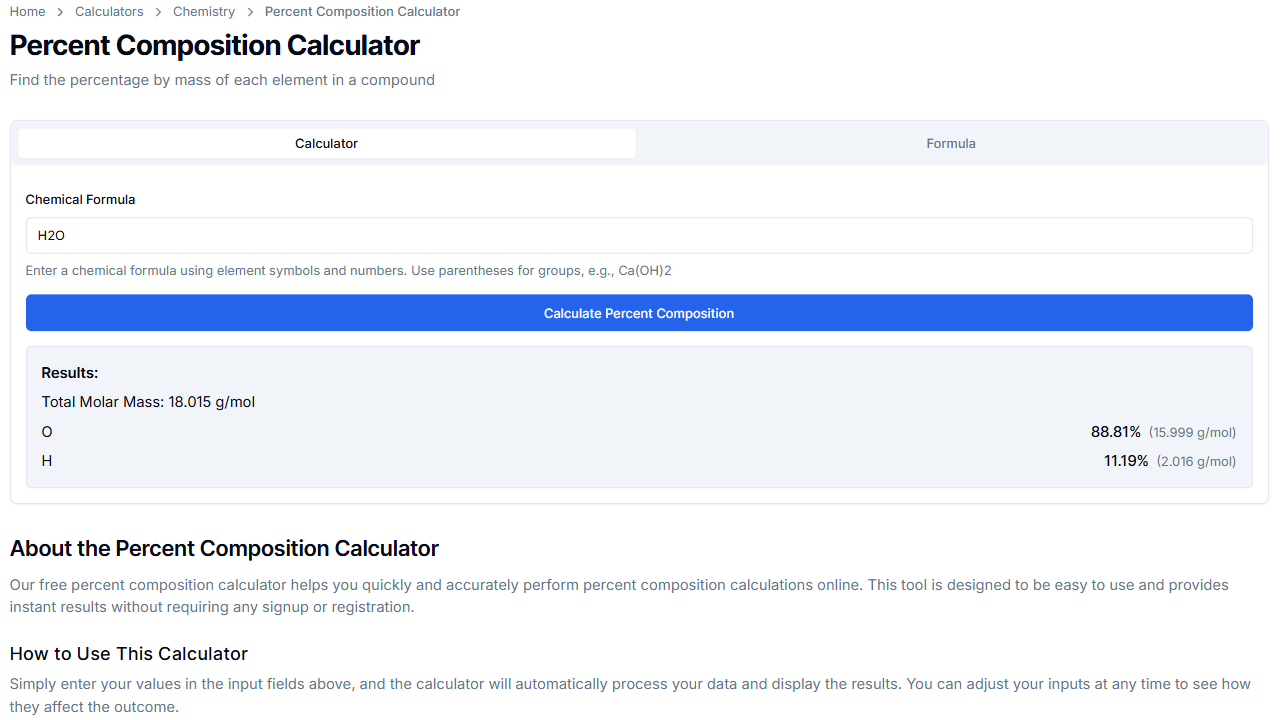Screen dimensions: 1280x720
Task: Click the Calculate Percent Composition button
Action: [x=639, y=313]
